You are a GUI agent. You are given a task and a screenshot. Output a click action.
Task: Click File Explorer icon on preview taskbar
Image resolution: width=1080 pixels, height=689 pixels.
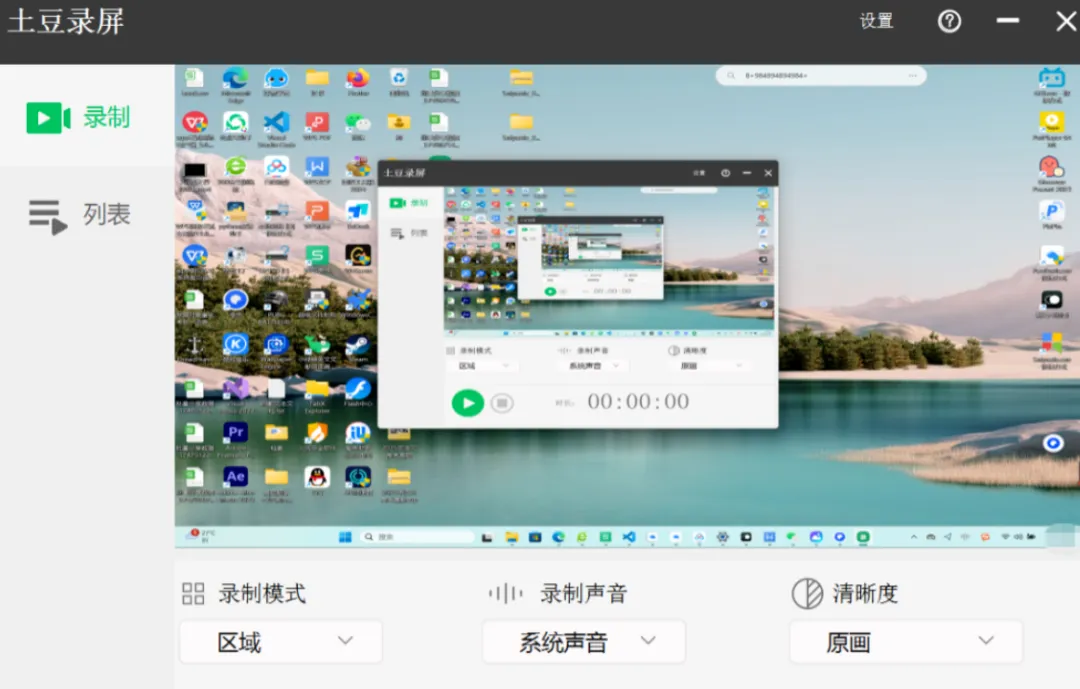pos(512,537)
